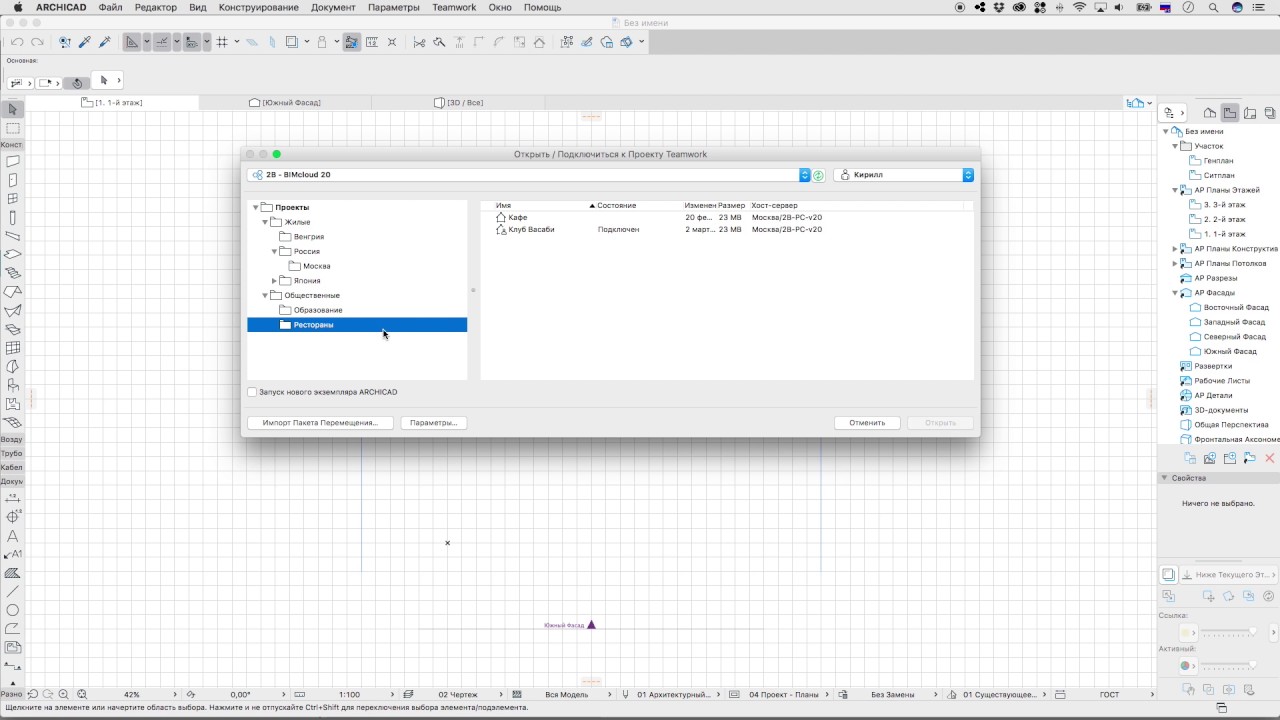Select the Label tool in the toolbox
This screenshot has height=720, width=1280.
point(13,554)
